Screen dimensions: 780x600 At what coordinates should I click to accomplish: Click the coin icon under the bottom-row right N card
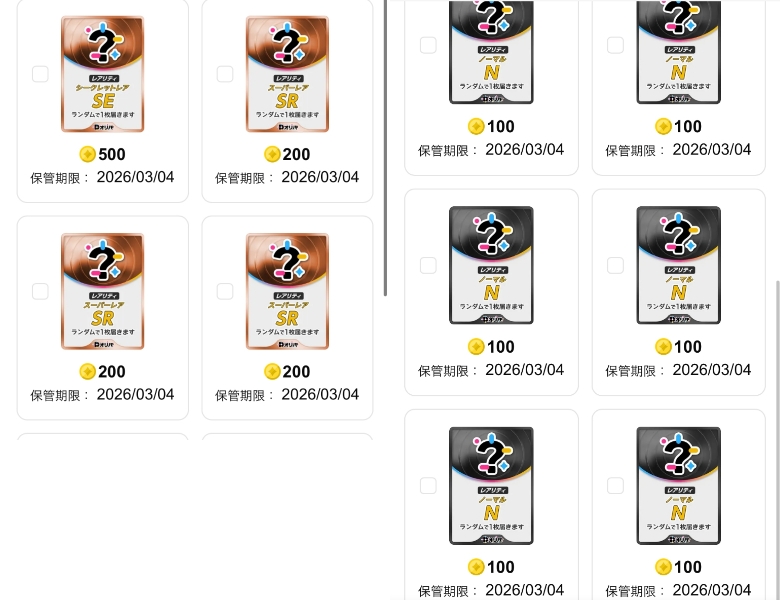[663, 567]
